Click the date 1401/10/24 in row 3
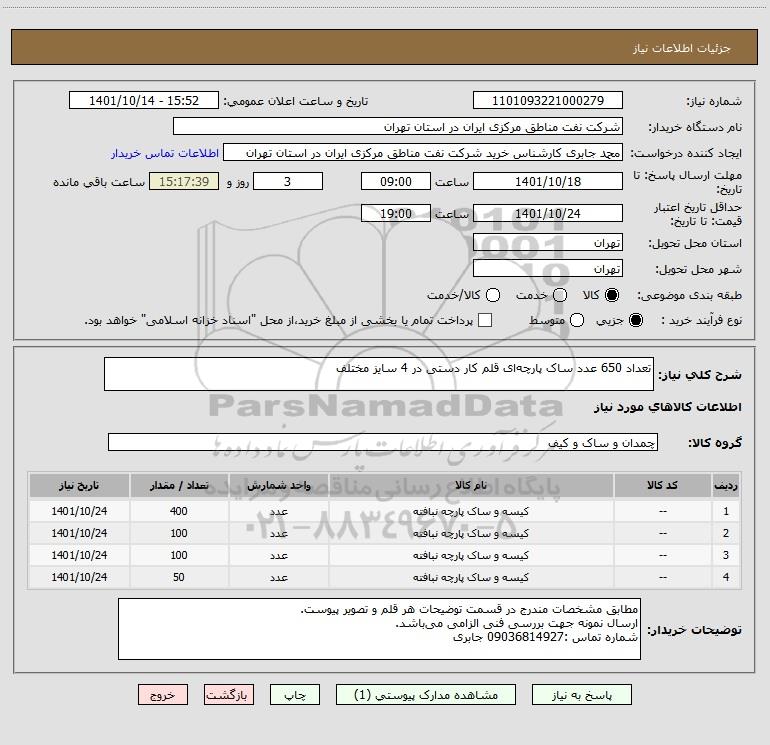770x745 pixels. [79, 555]
